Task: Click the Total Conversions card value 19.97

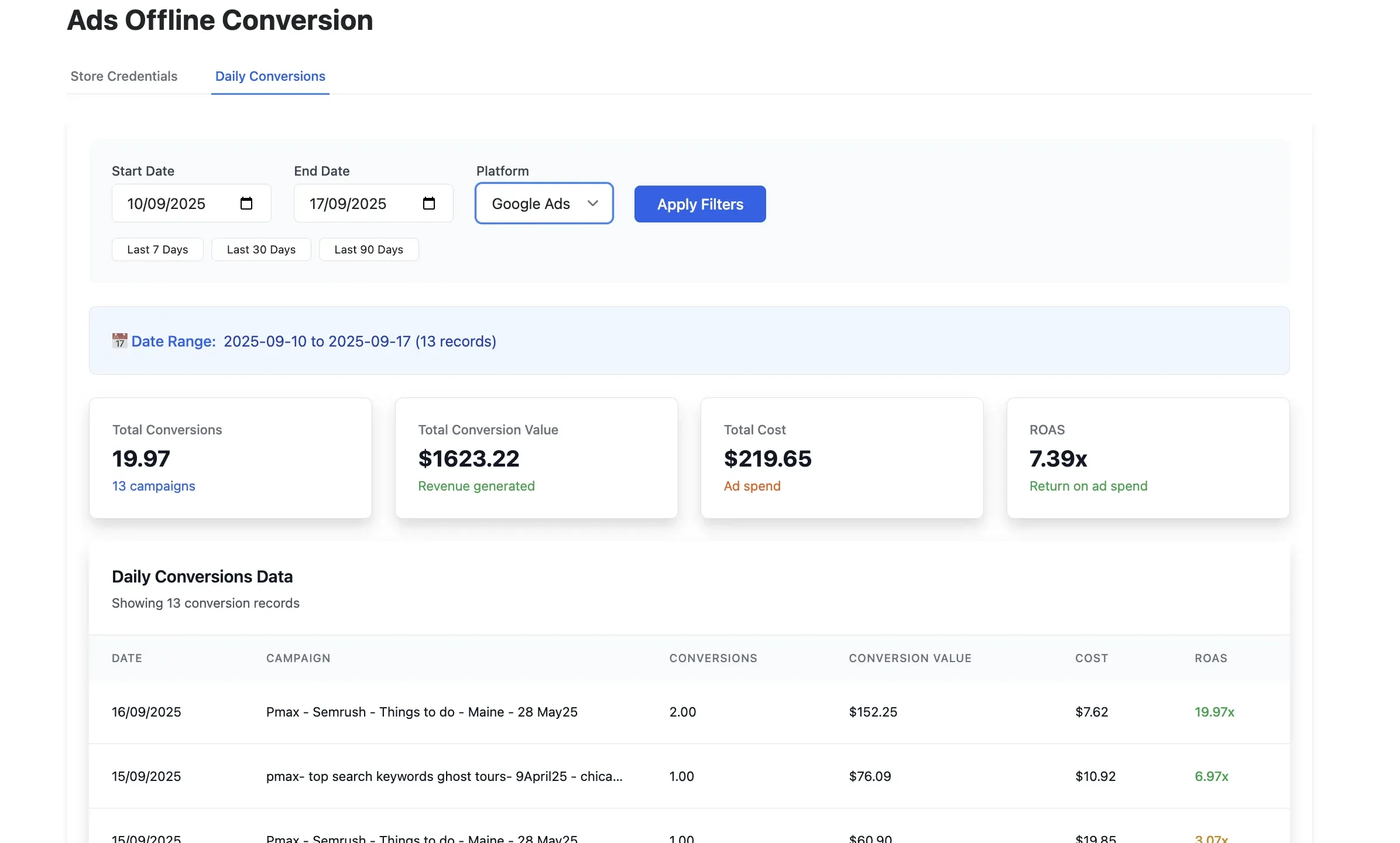Action: 141,458
